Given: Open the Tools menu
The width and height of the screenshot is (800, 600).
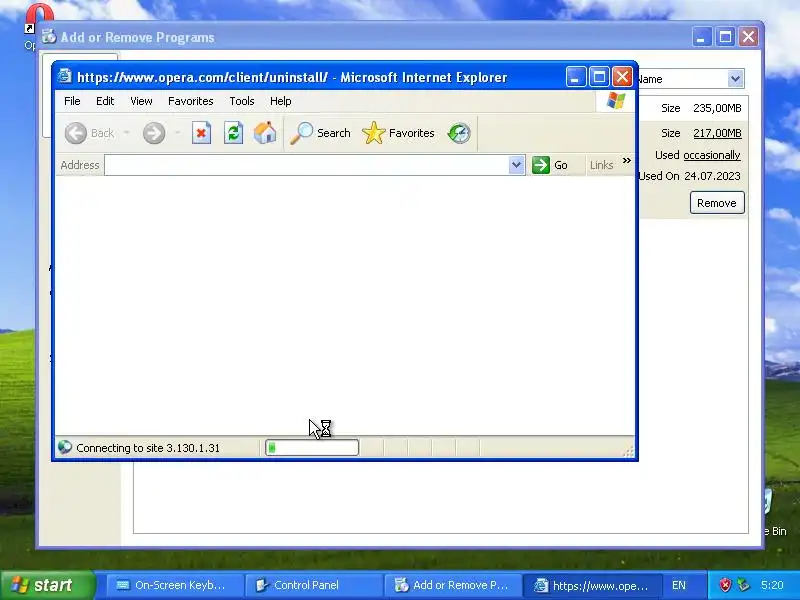Looking at the screenshot, I should pos(242,101).
